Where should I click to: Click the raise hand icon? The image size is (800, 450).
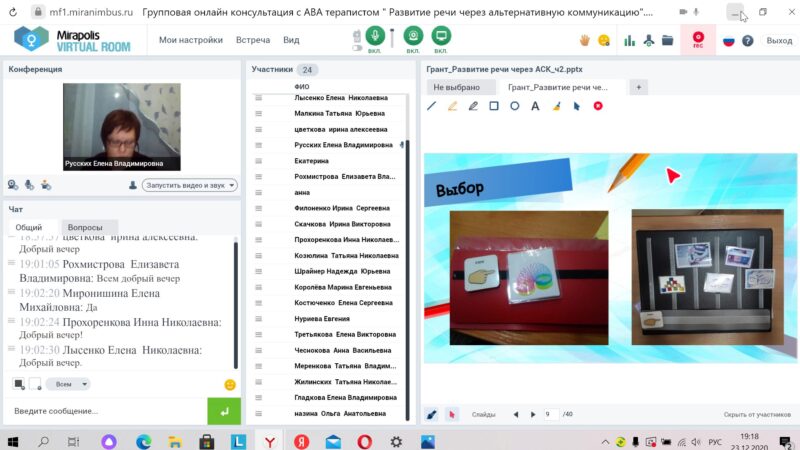585,40
